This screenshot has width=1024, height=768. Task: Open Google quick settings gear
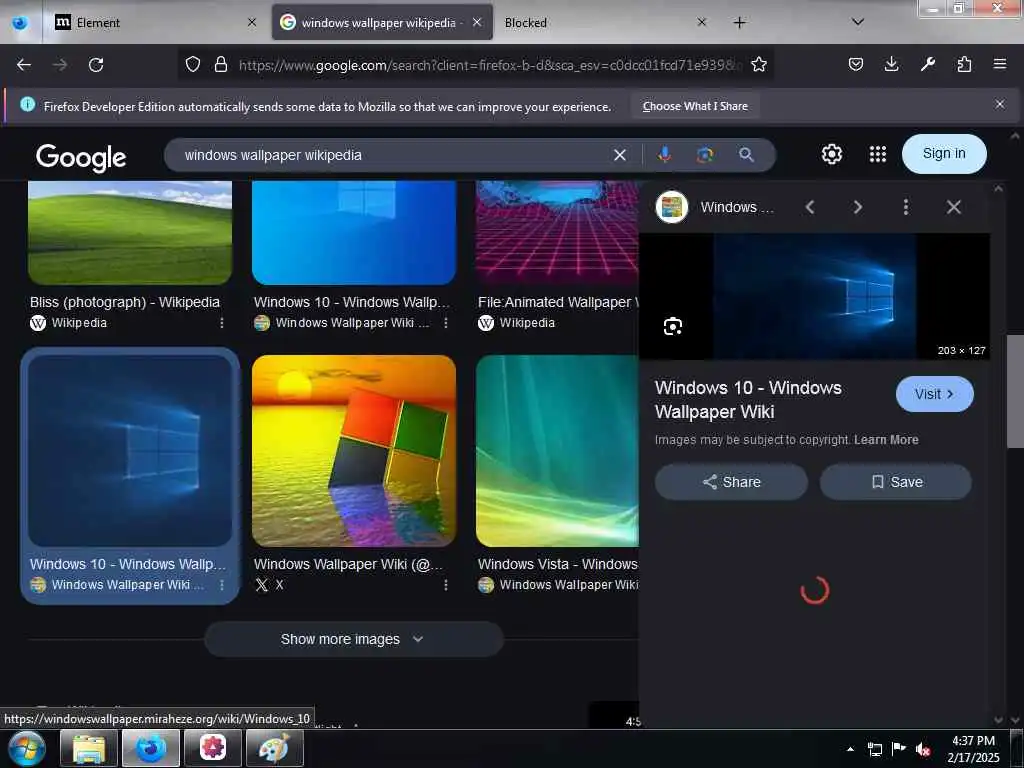point(831,154)
